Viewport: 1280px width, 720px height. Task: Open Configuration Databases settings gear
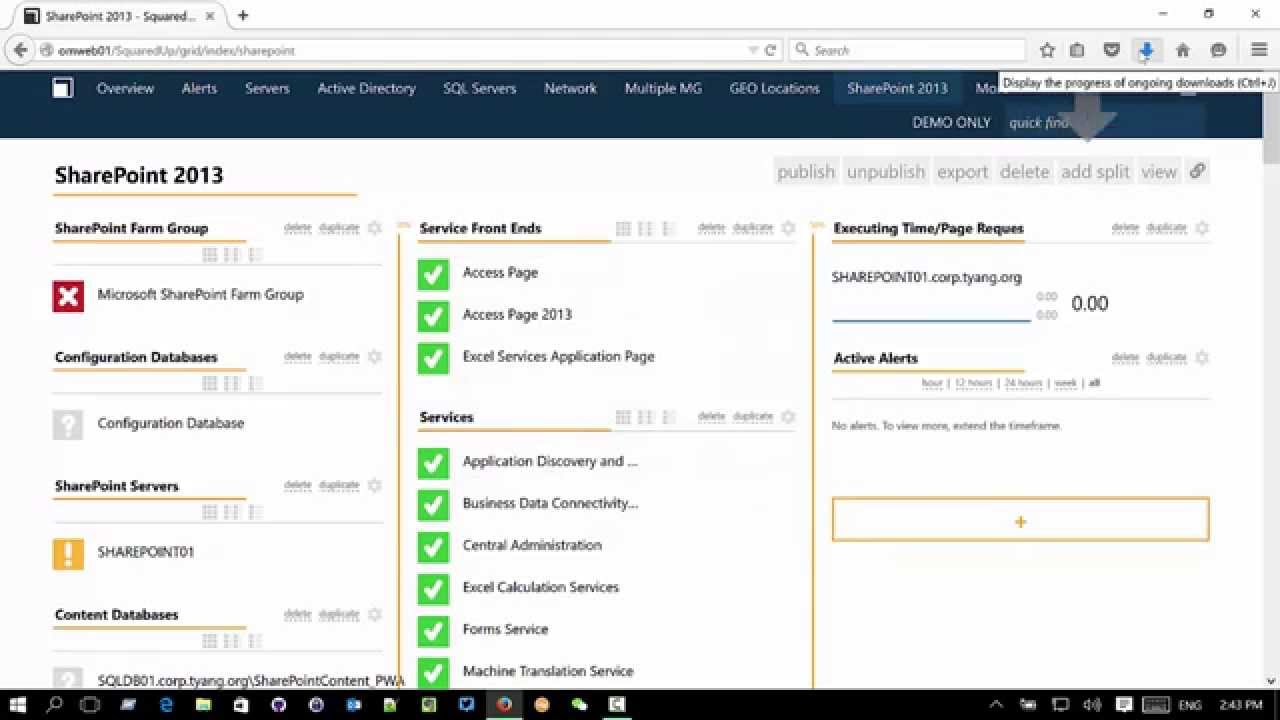pyautogui.click(x=375, y=357)
